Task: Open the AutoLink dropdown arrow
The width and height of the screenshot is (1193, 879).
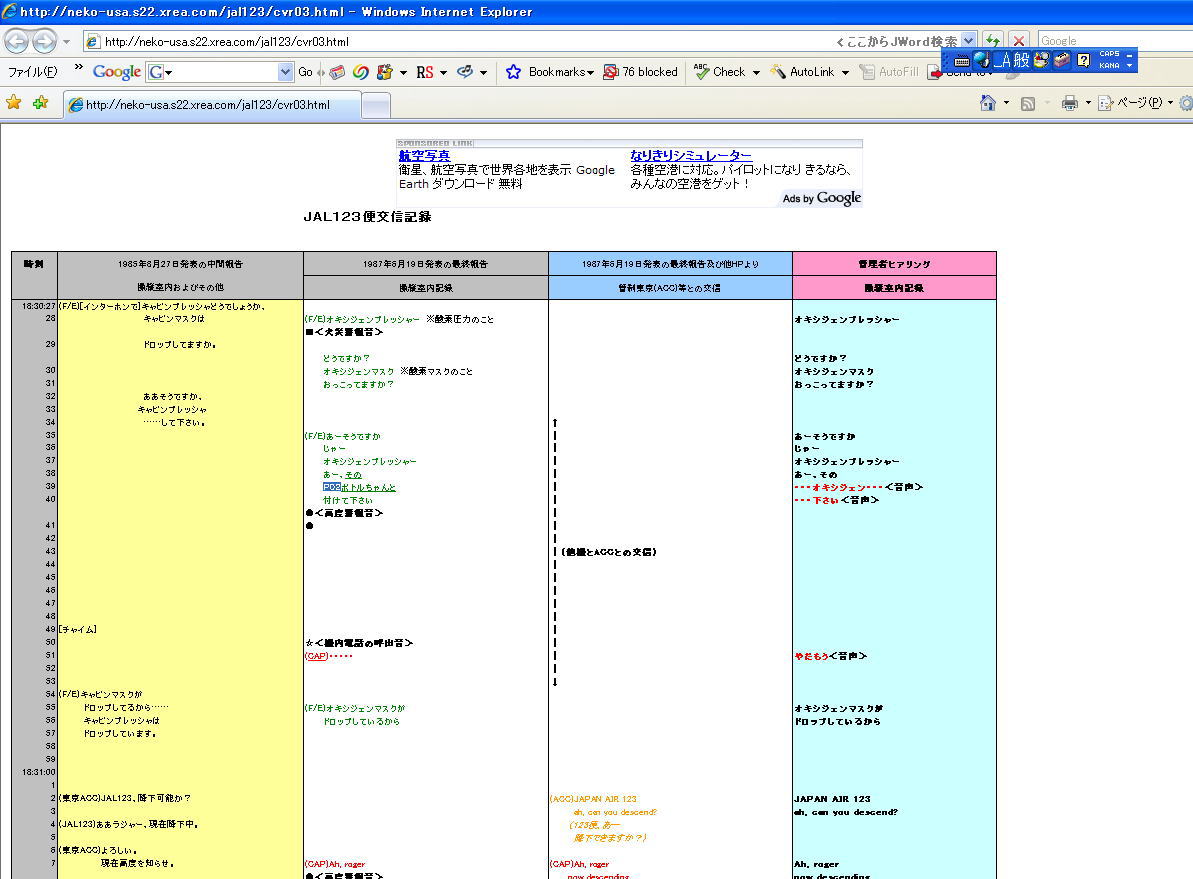Action: point(845,73)
